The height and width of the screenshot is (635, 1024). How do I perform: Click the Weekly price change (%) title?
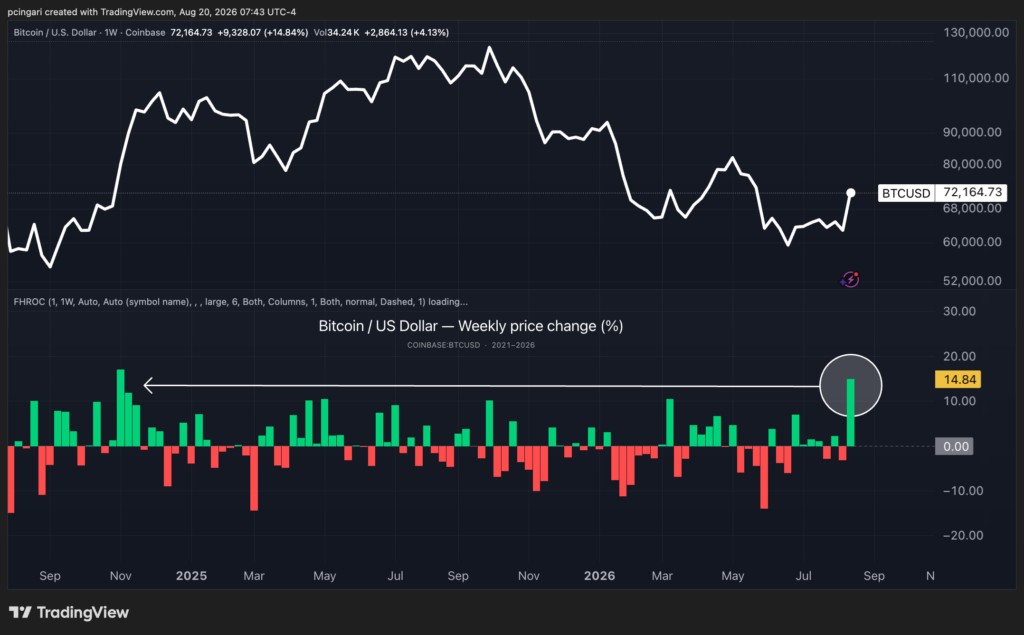point(541,326)
